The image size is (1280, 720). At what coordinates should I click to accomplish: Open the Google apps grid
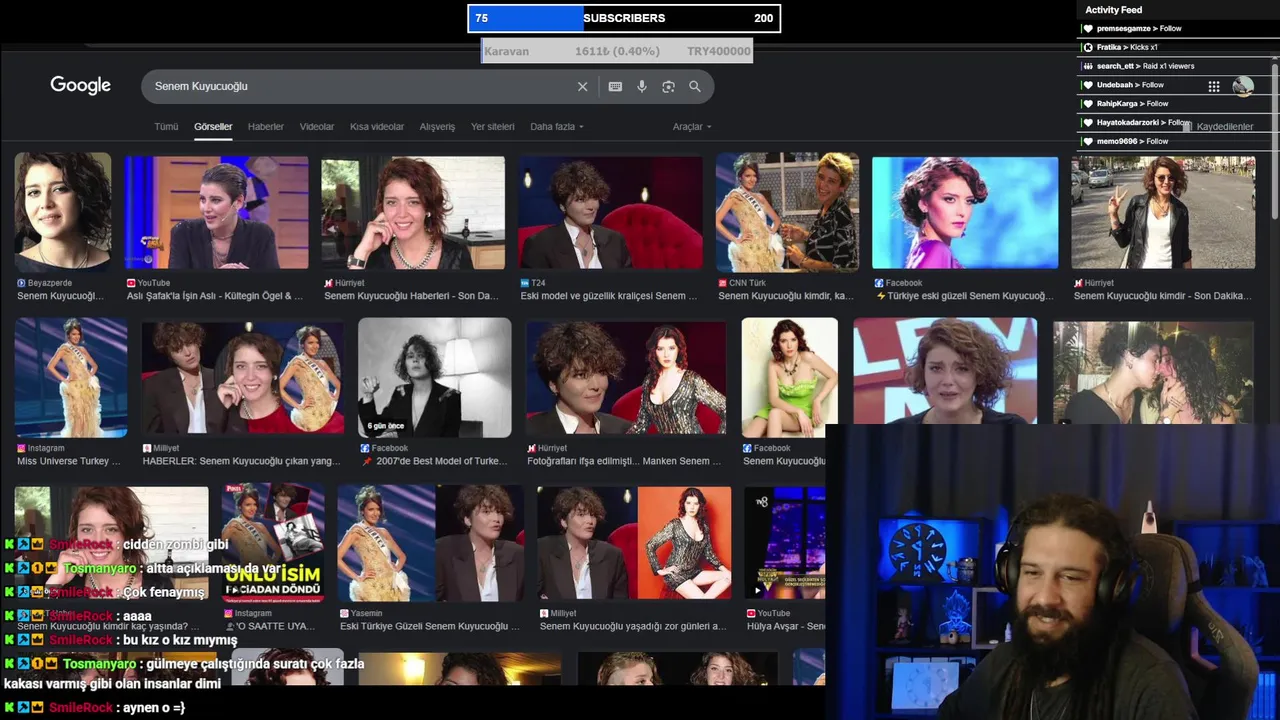1214,87
